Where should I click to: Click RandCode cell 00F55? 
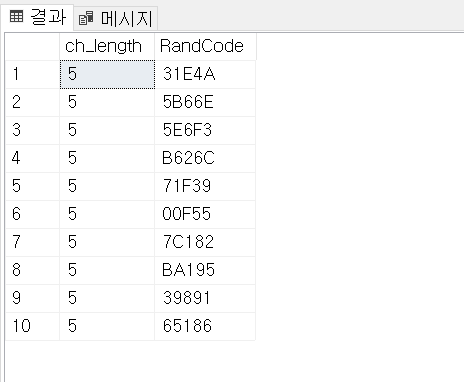coord(205,214)
